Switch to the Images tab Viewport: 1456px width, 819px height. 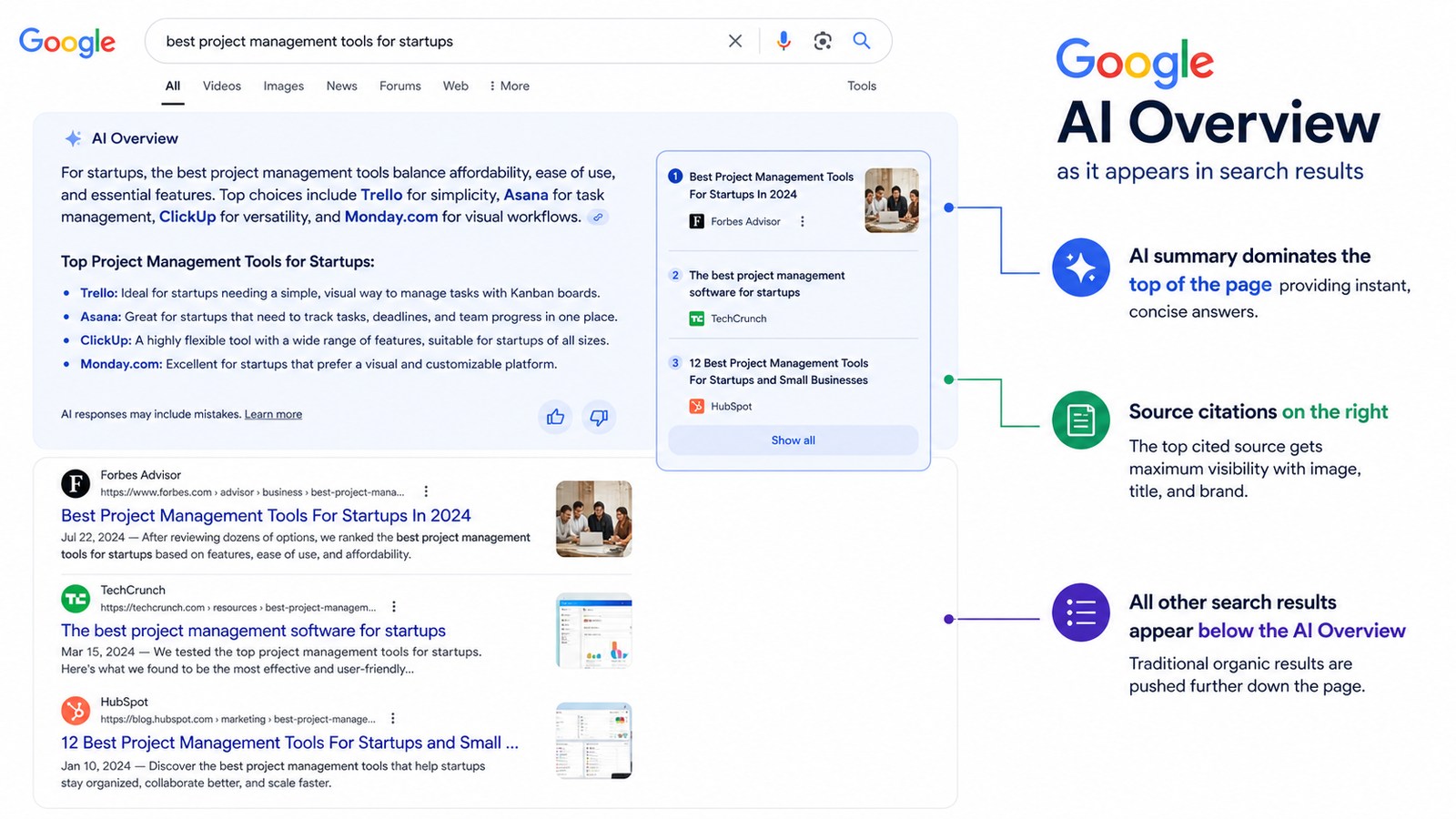click(x=284, y=86)
